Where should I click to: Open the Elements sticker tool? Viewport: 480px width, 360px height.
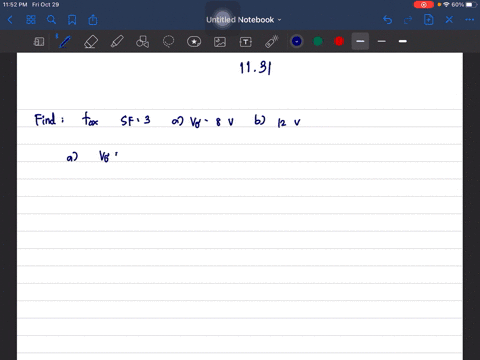194,42
